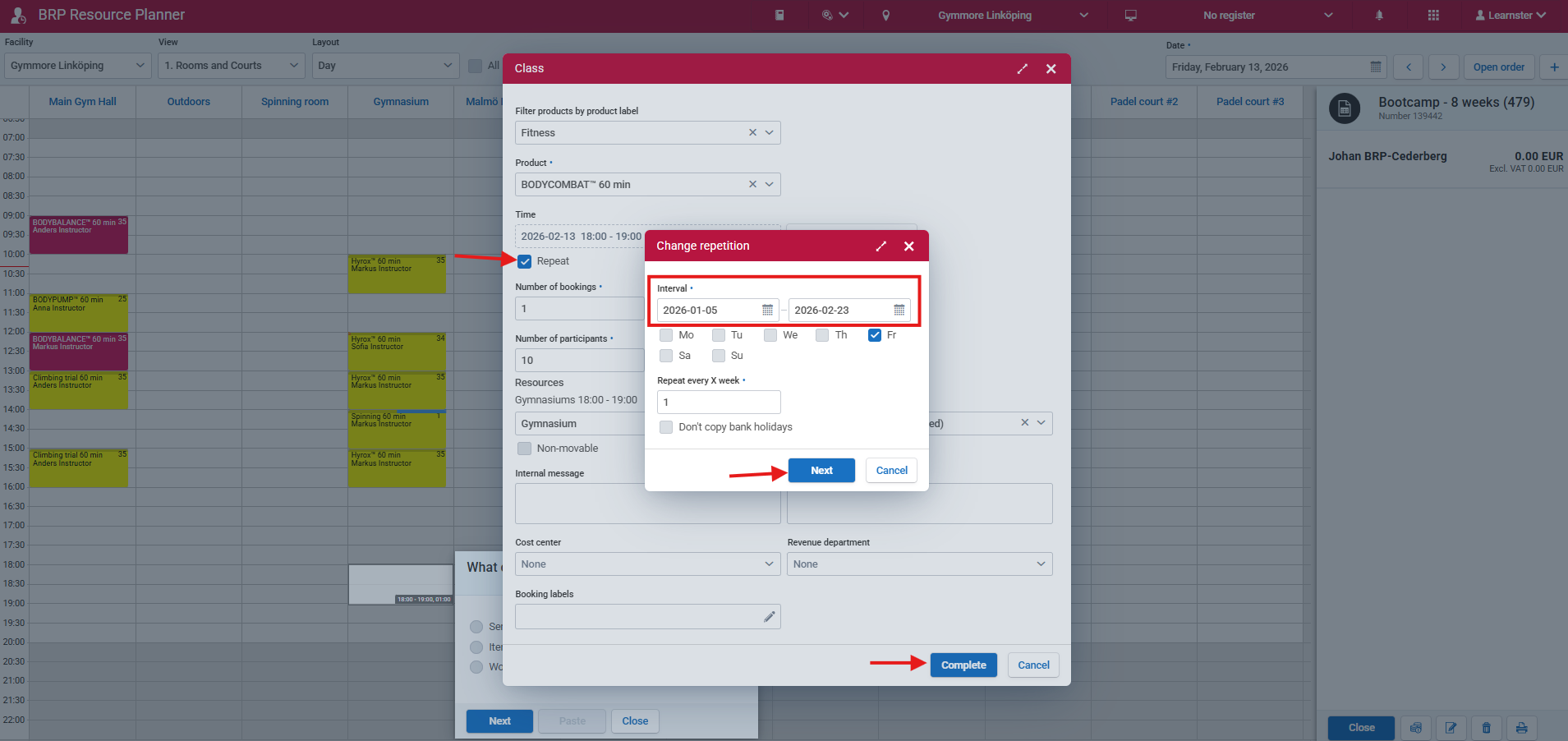Image resolution: width=1568 pixels, height=741 pixels.
Task: Select the Padel court #2 column header
Action: [x=1143, y=102]
